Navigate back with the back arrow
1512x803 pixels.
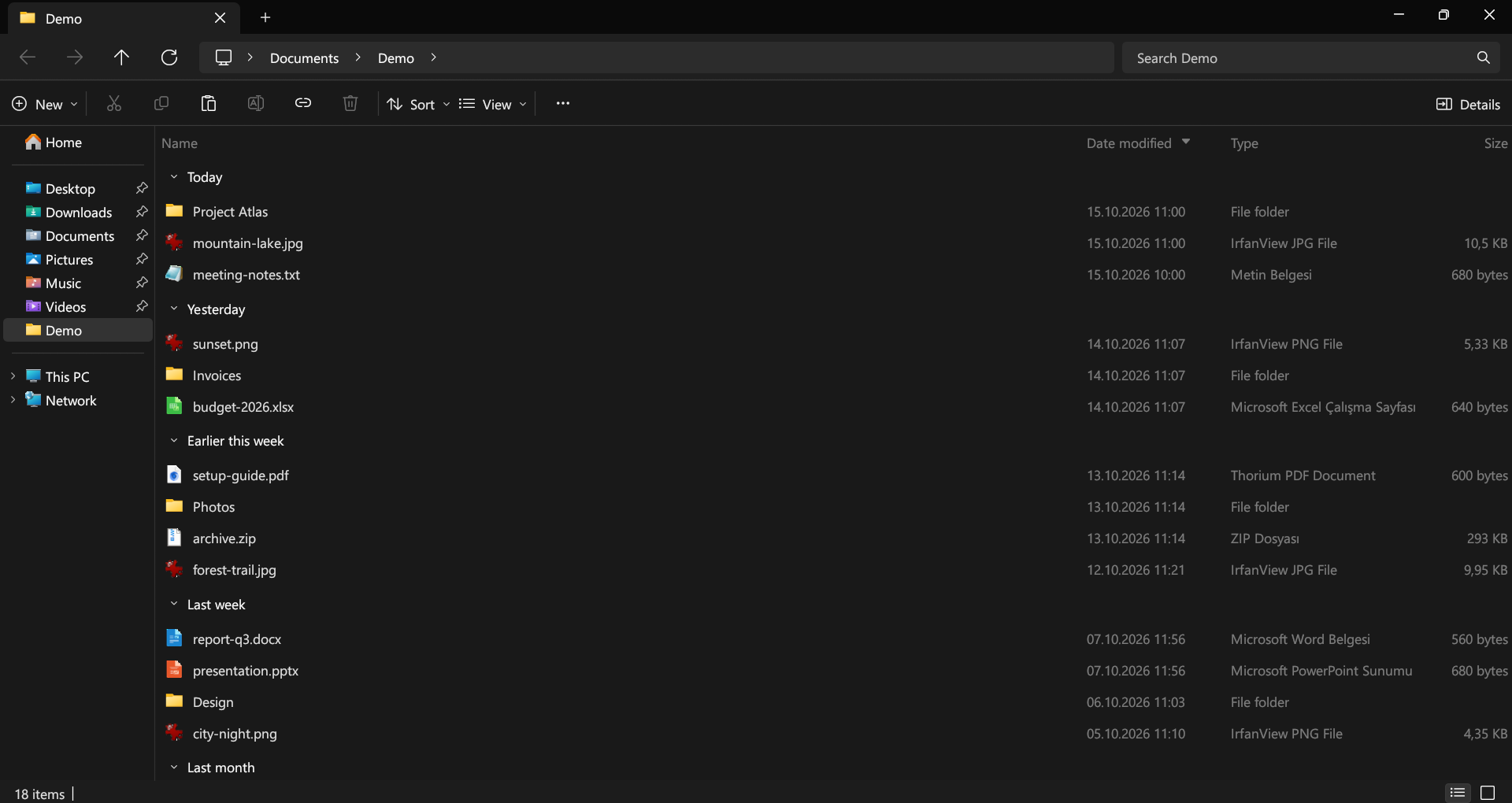[28, 57]
